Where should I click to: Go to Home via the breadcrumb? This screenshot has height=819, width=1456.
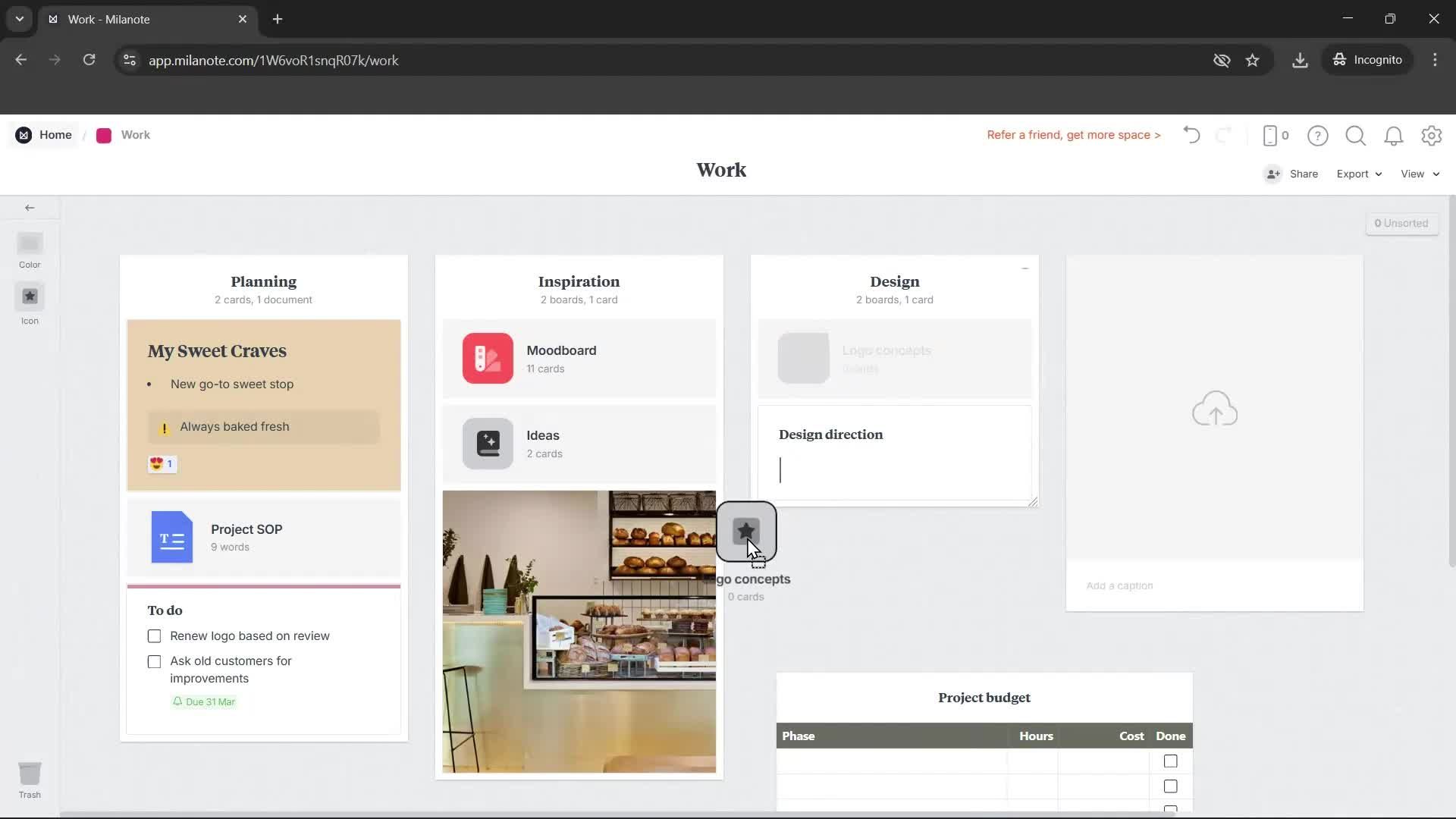coord(55,134)
